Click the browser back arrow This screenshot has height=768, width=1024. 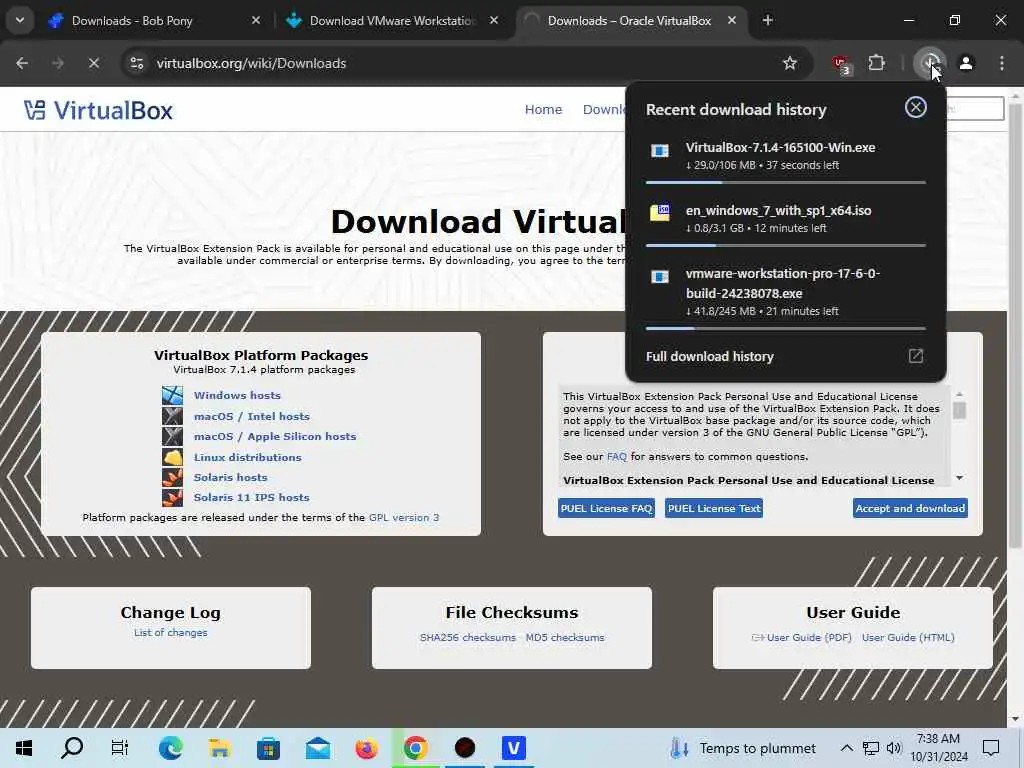[22, 63]
